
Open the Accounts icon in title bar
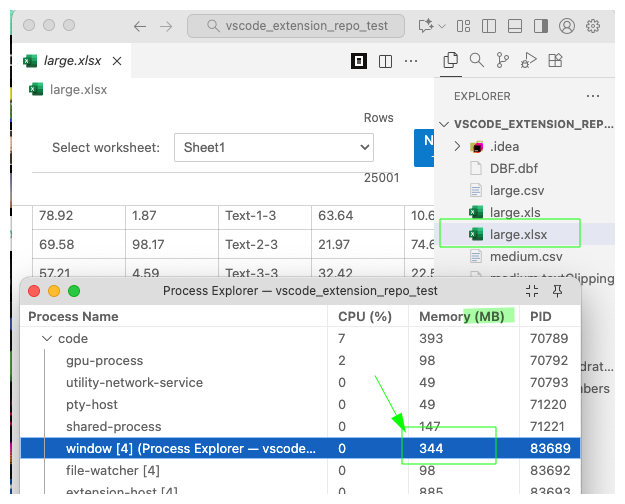pyautogui.click(x=567, y=27)
